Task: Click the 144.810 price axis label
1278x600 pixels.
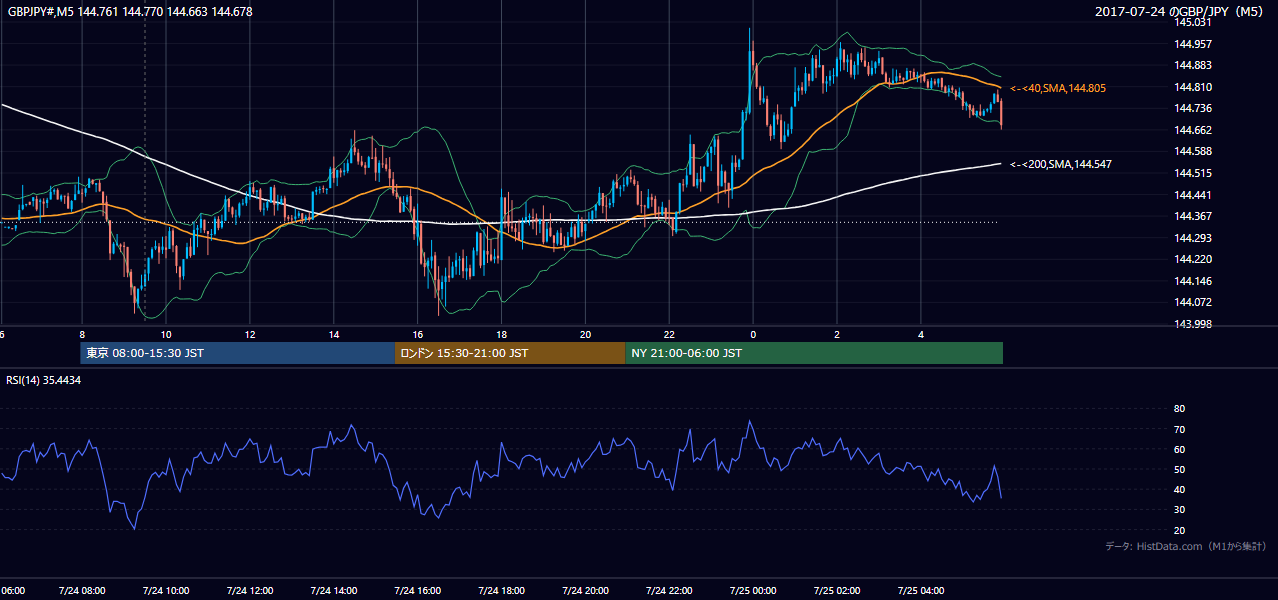Action: pyautogui.click(x=1193, y=87)
